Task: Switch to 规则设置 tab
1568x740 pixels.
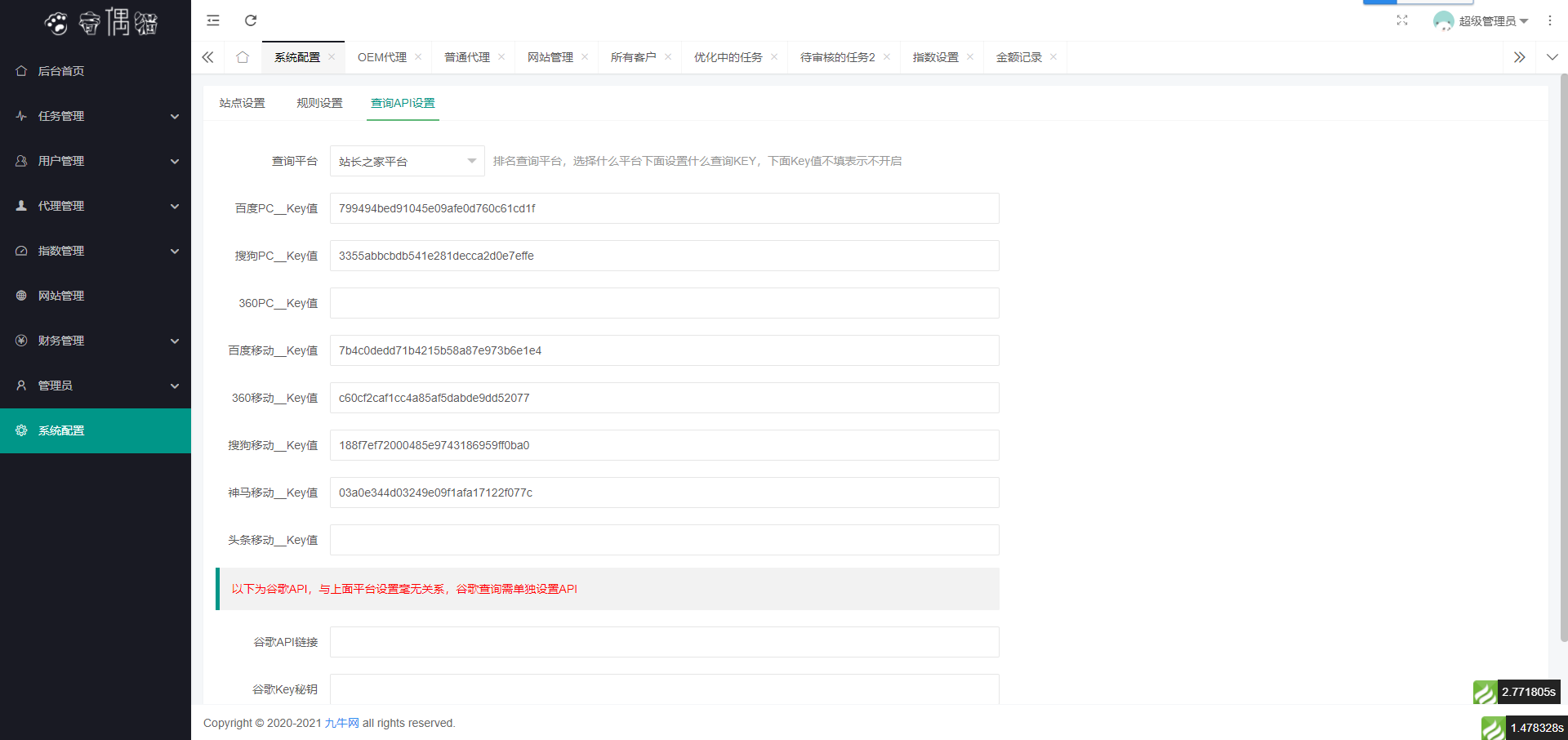Action: [x=319, y=103]
